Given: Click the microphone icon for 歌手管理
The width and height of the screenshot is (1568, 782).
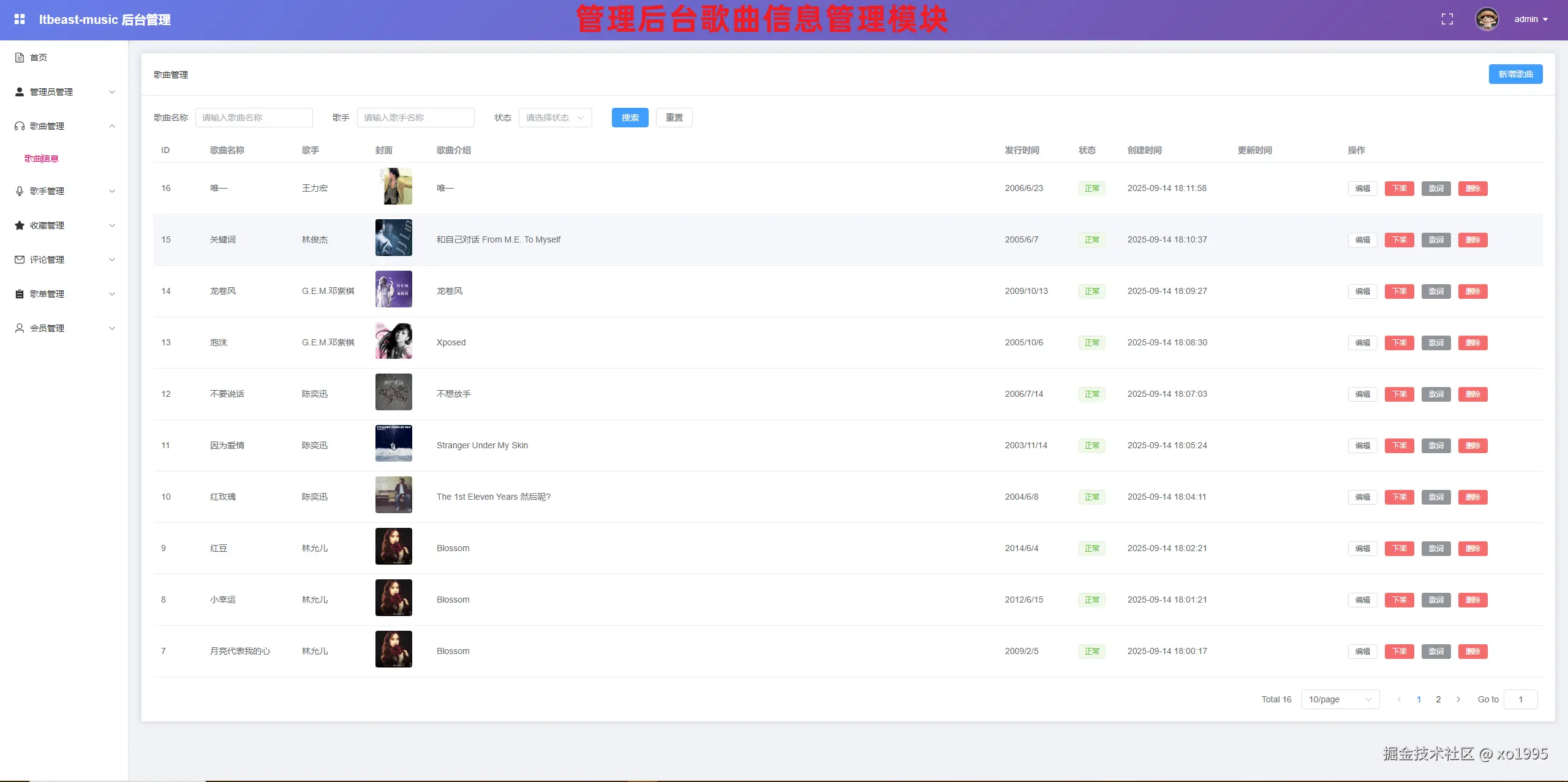Looking at the screenshot, I should pos(20,191).
